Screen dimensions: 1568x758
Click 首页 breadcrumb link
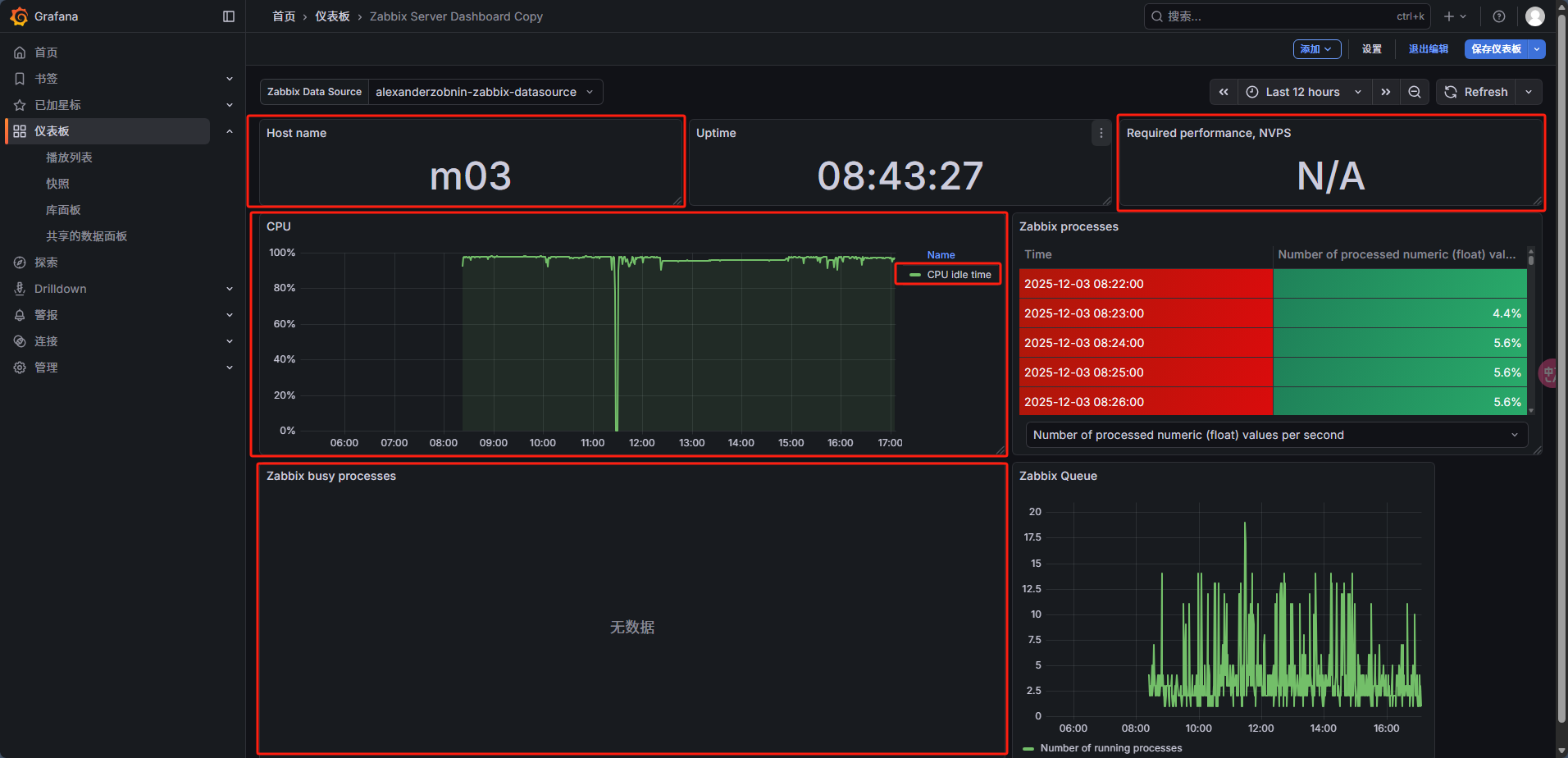(x=284, y=16)
